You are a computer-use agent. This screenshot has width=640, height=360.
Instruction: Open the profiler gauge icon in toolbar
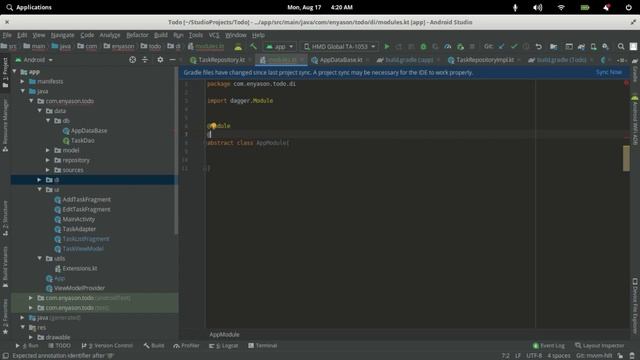pos(448,47)
